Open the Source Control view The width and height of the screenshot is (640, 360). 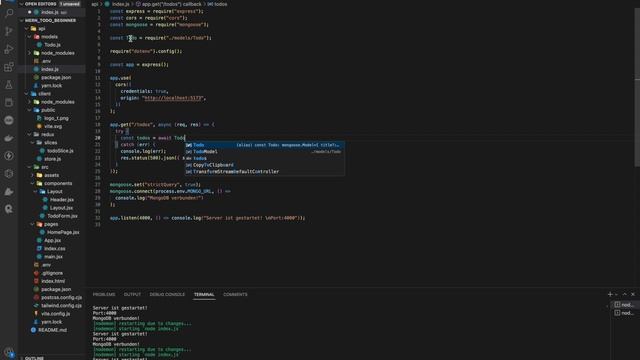(9, 31)
